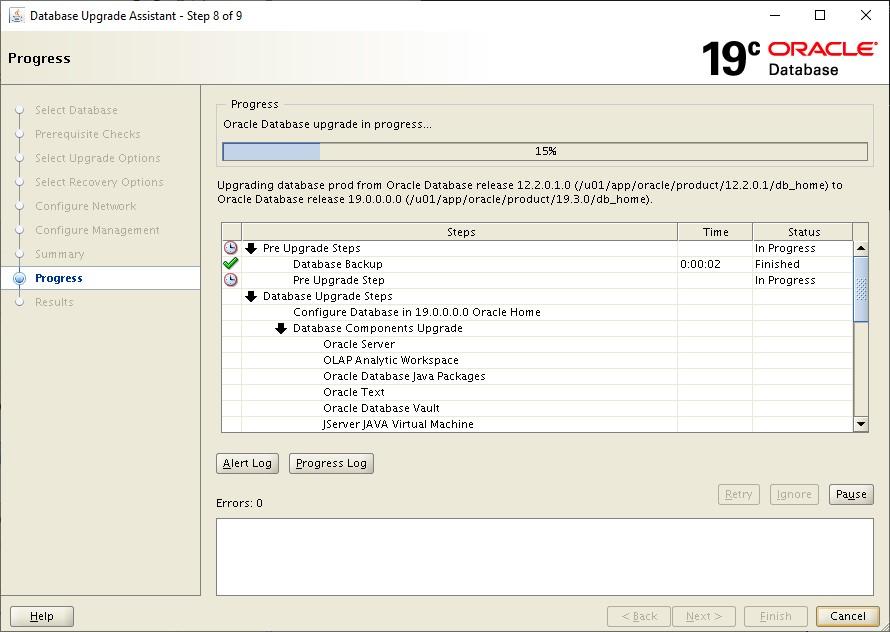Pause the database upgrade
The image size is (890, 632).
tap(850, 494)
